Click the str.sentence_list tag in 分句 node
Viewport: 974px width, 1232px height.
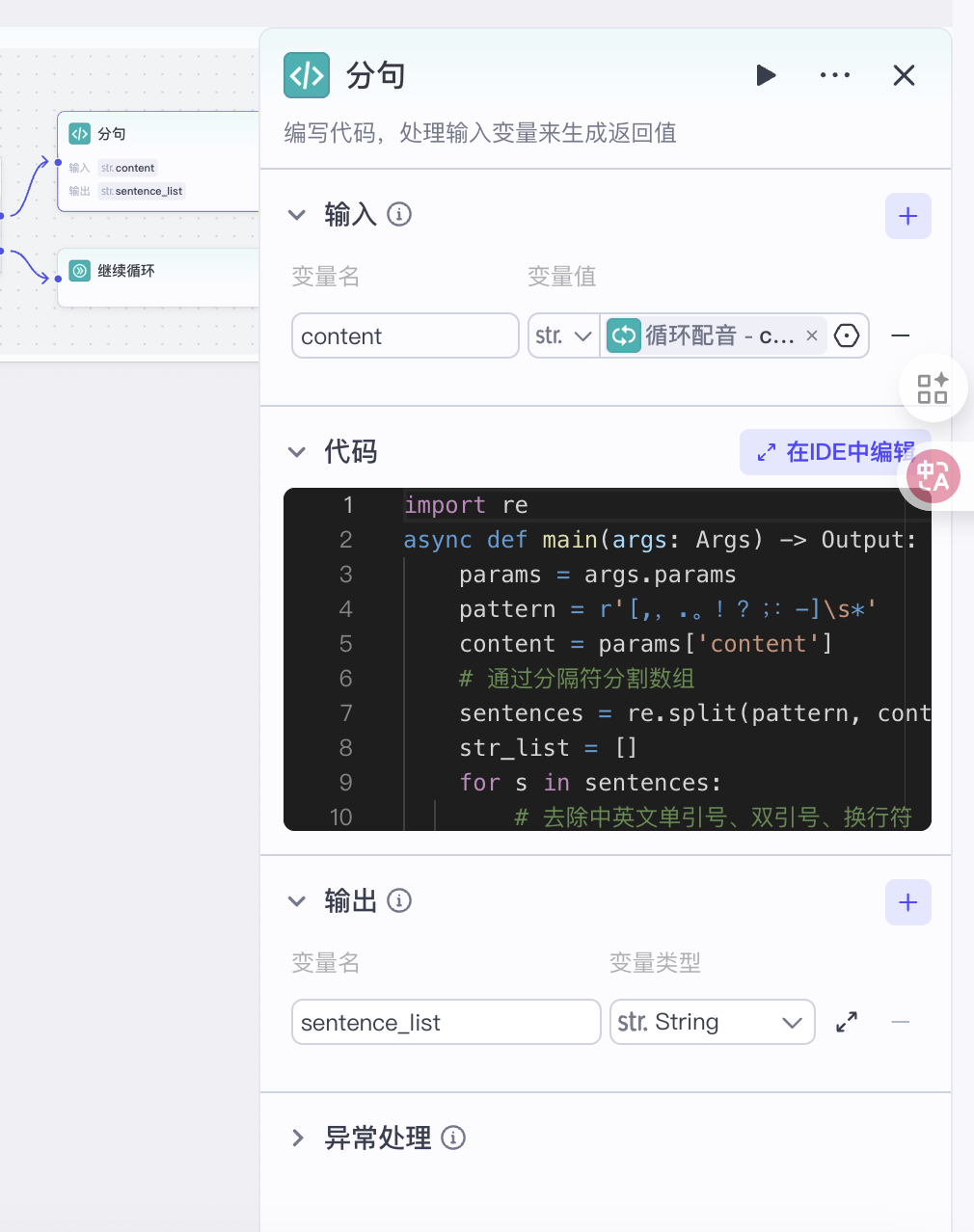coord(142,191)
